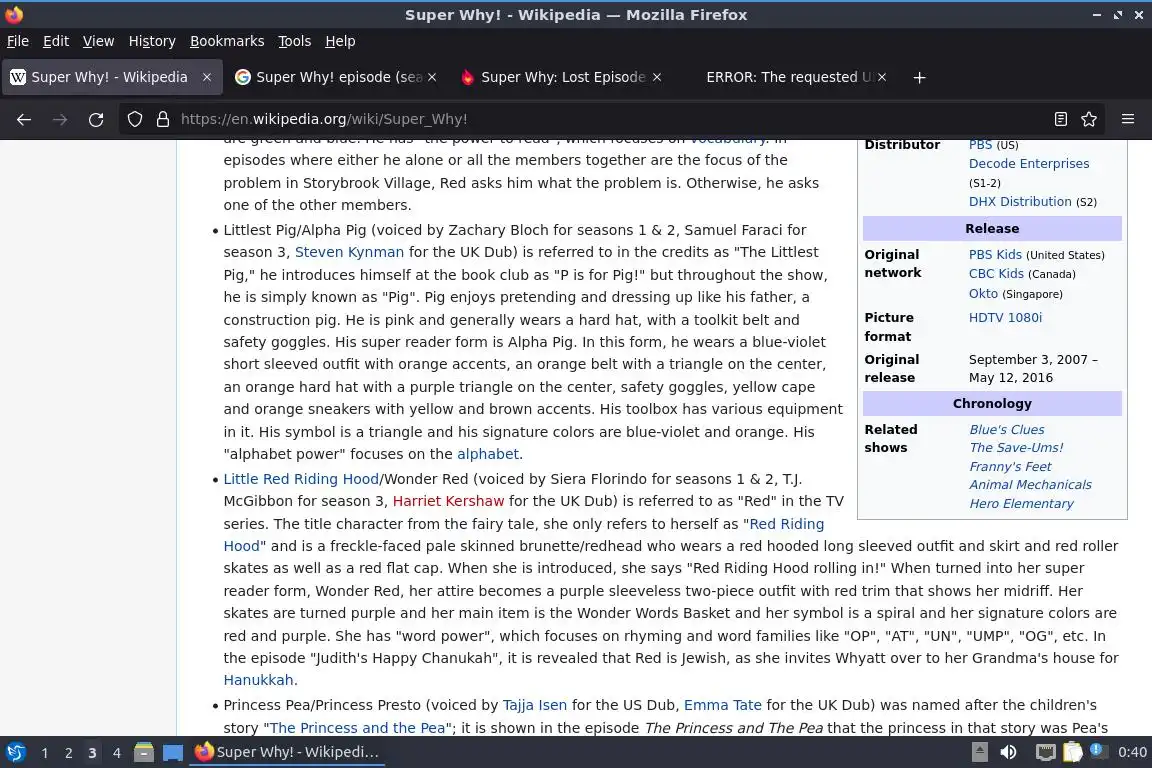Screen dimensions: 1152x768
Task: Open the View menu
Action: tap(98, 41)
